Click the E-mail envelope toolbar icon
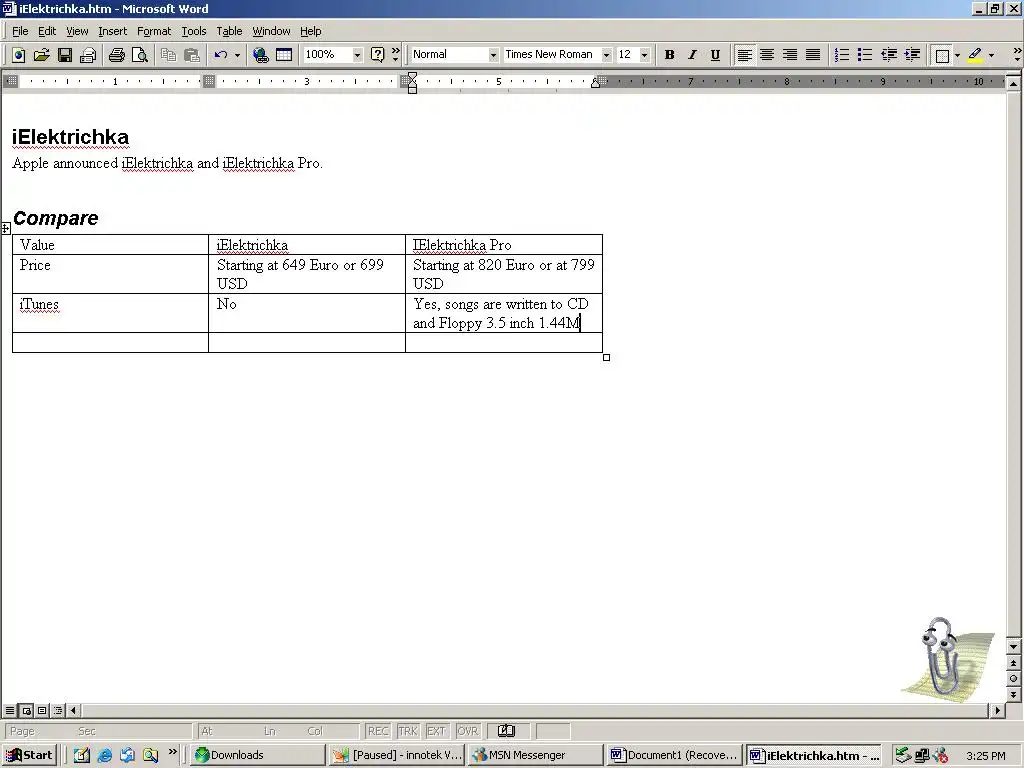 coord(88,55)
